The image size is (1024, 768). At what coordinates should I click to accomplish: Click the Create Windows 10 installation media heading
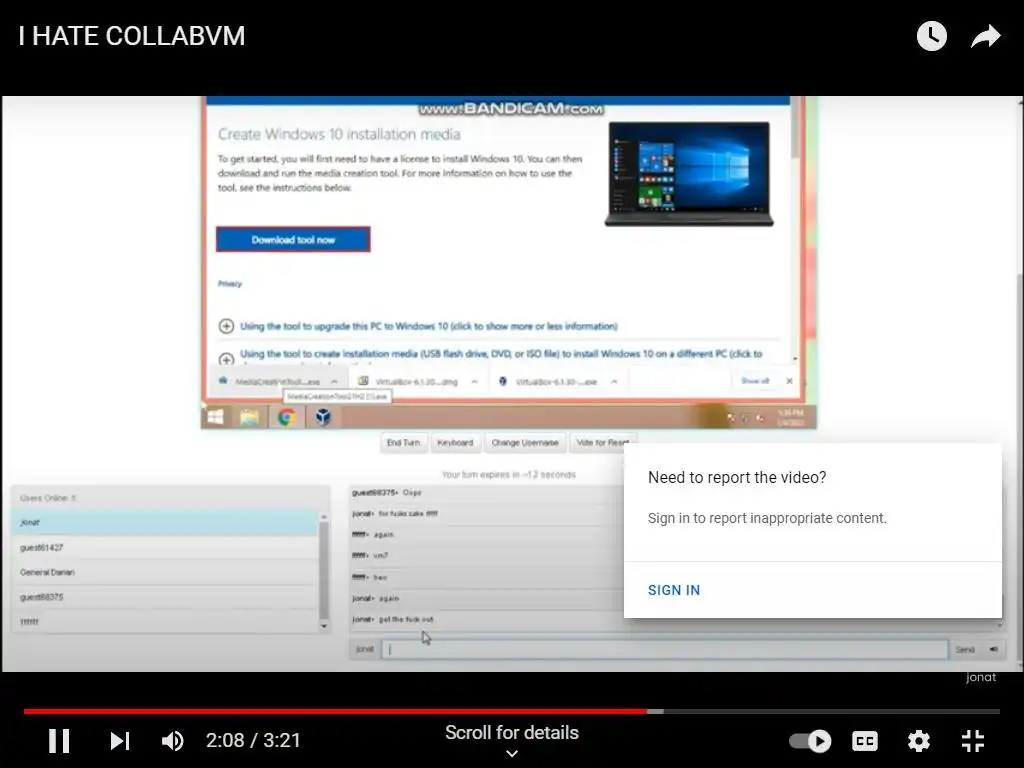click(339, 134)
